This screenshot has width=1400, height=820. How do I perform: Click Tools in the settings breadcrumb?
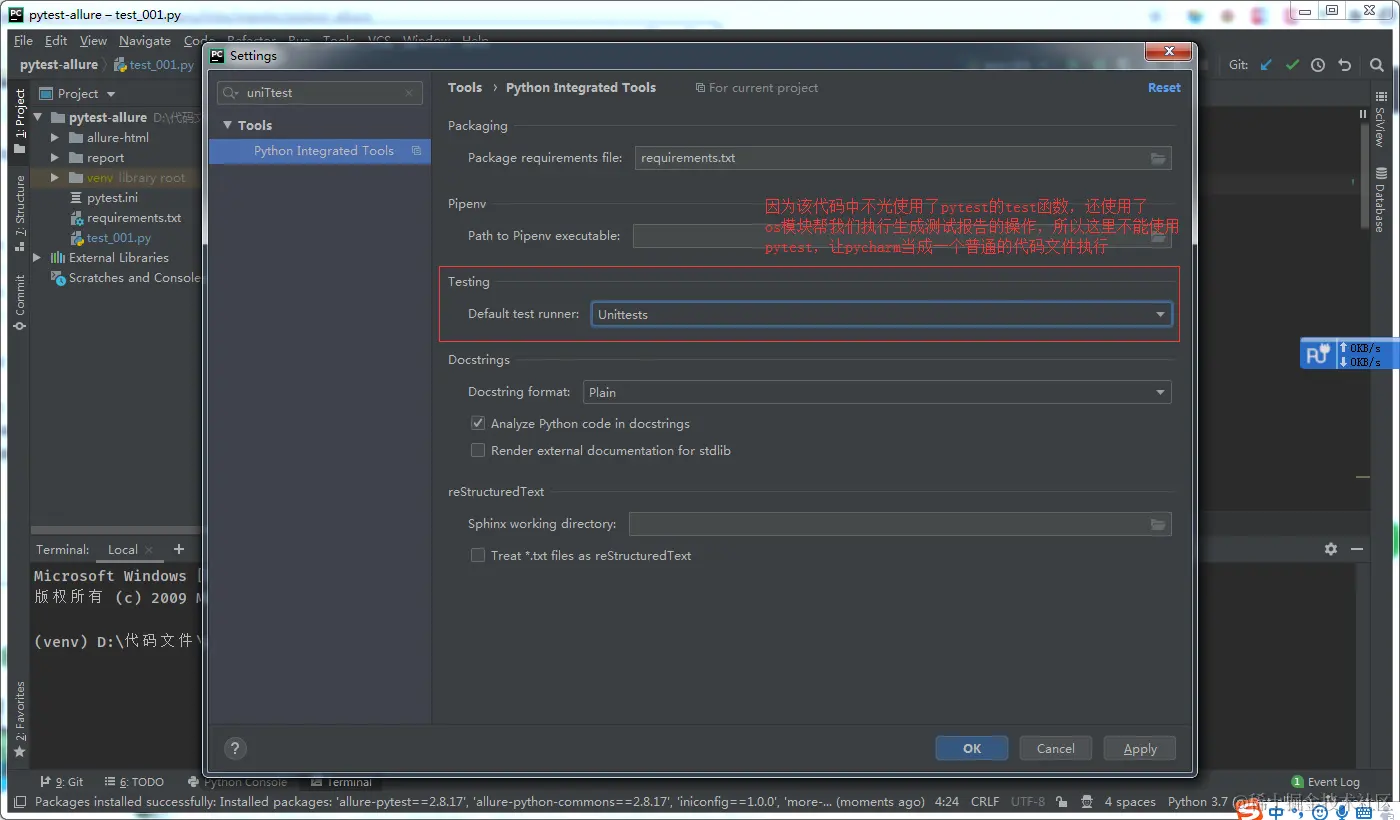(465, 88)
